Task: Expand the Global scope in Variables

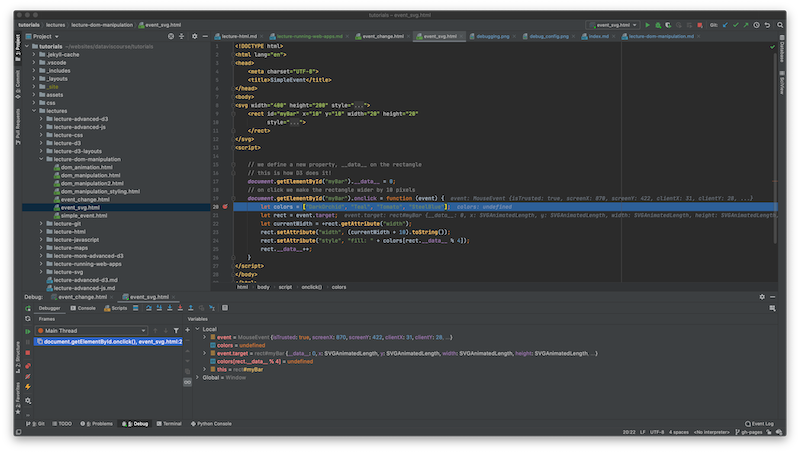Action: [197, 378]
